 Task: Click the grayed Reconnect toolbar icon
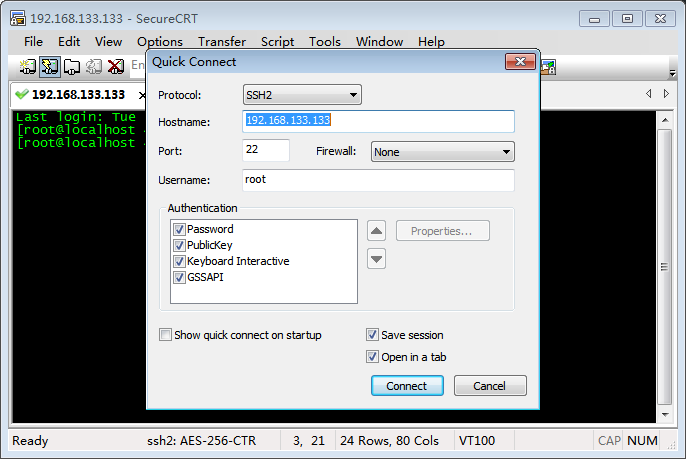pyautogui.click(x=94, y=67)
